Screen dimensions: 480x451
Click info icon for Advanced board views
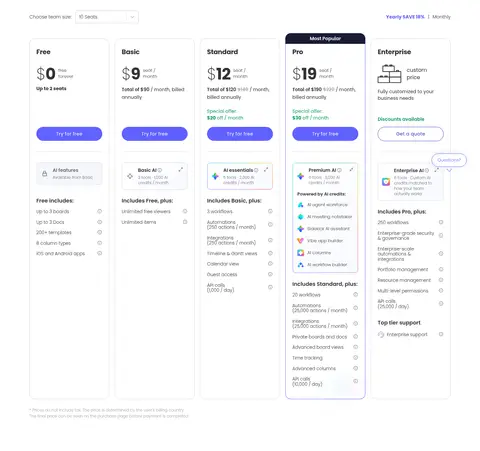355,347
